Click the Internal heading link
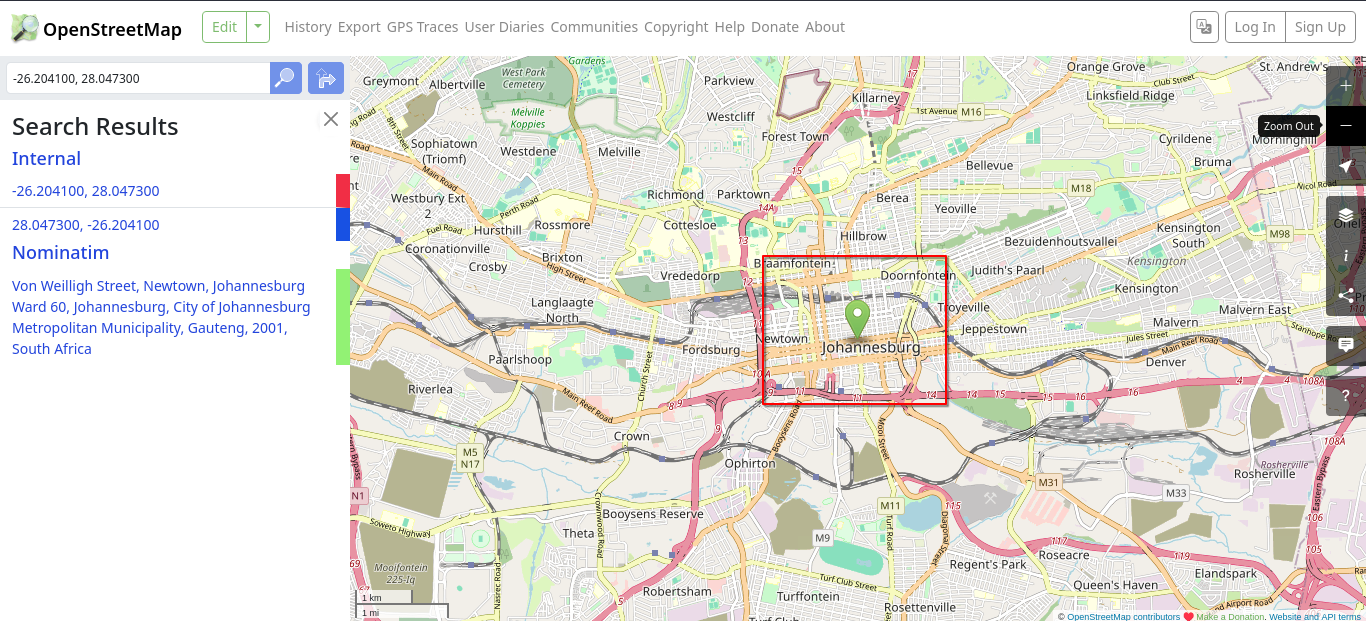 click(x=46, y=159)
